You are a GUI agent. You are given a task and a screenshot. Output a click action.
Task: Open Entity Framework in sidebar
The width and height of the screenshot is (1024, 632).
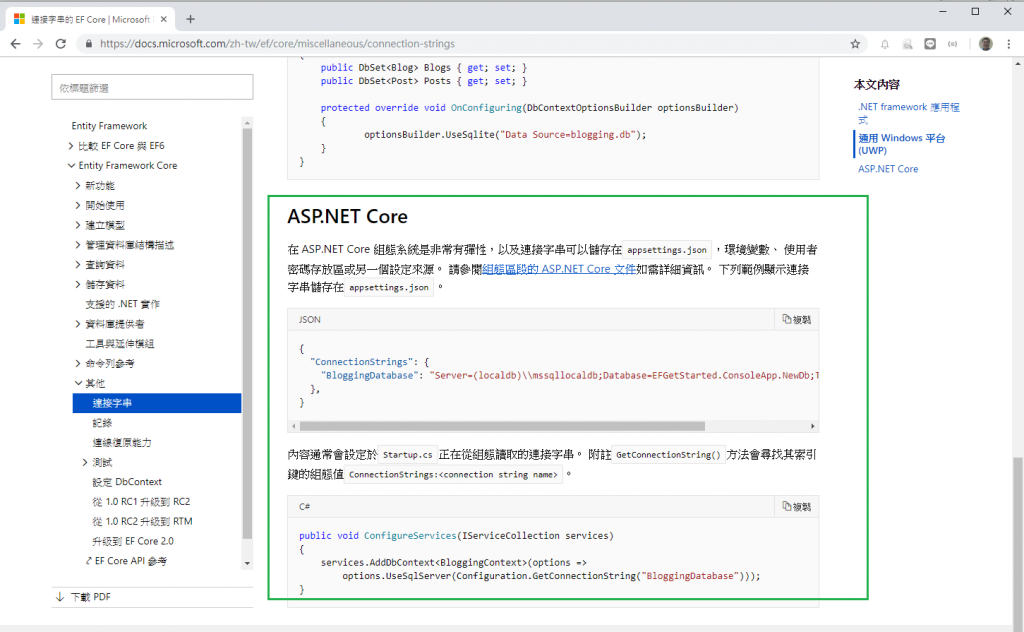point(109,125)
